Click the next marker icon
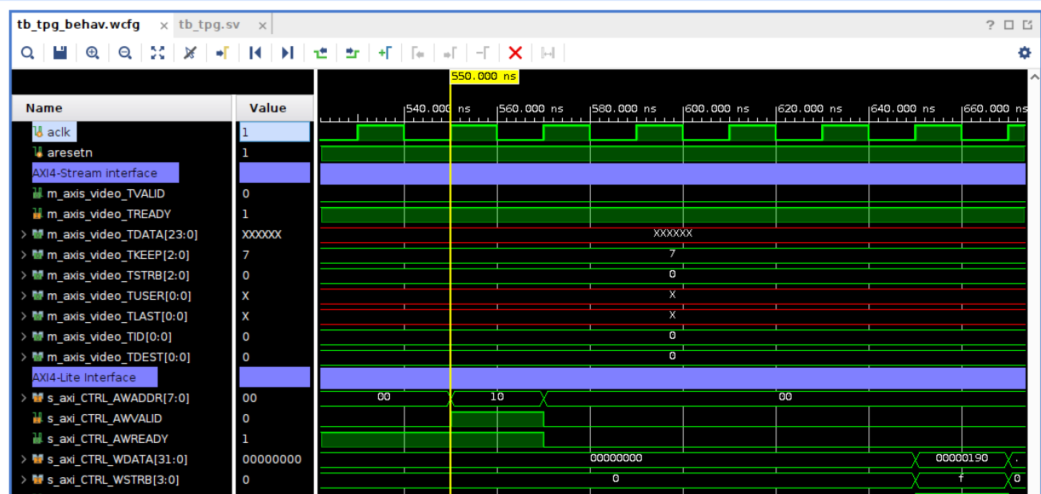The height and width of the screenshot is (494, 1041). [x=450, y=53]
